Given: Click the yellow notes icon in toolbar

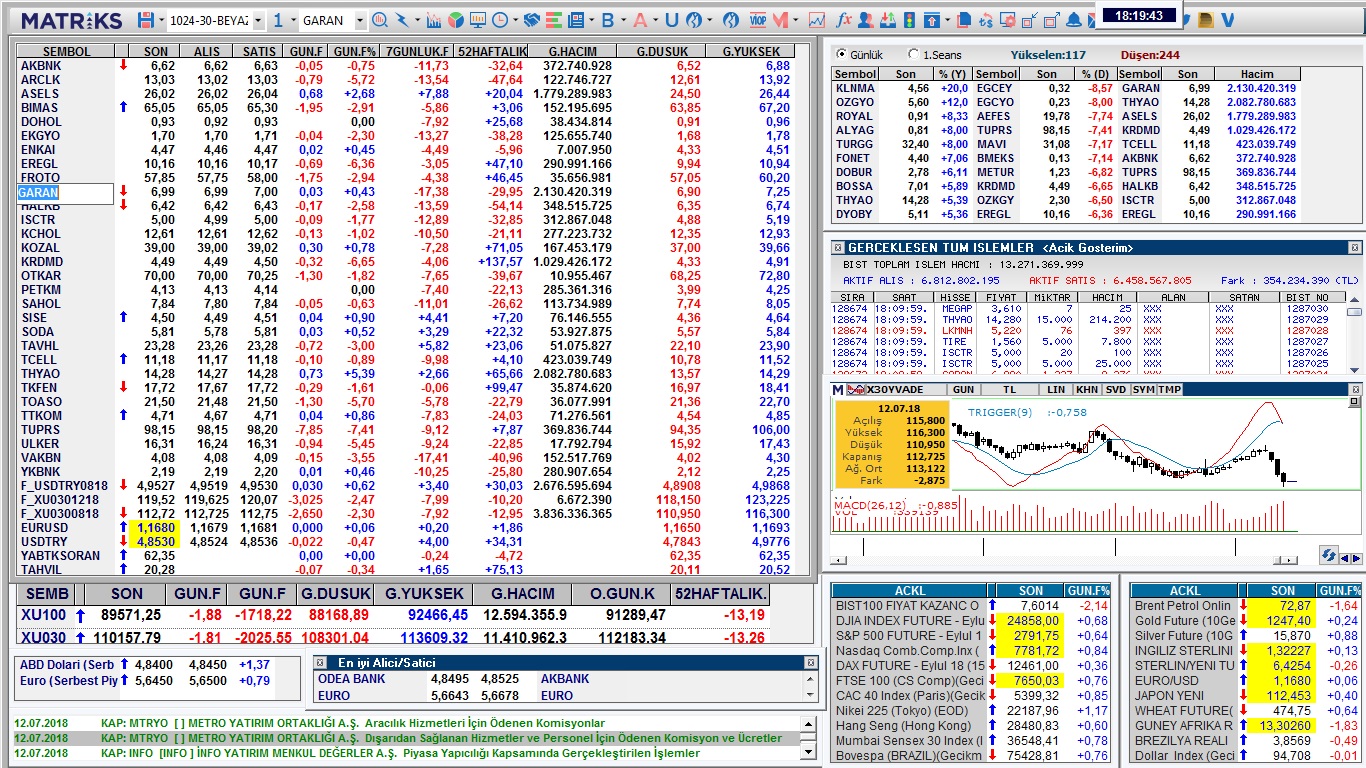Looking at the screenshot, I should (1205, 20).
